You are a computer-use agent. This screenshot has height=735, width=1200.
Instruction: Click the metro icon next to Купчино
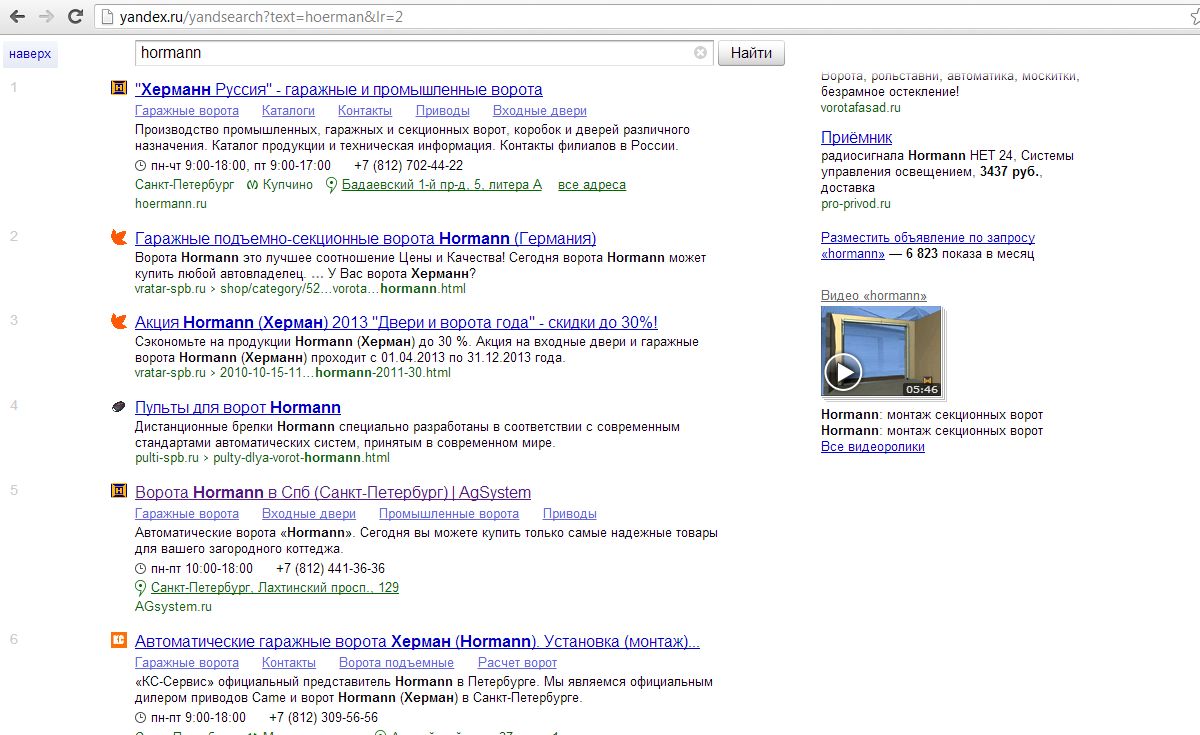[254, 185]
